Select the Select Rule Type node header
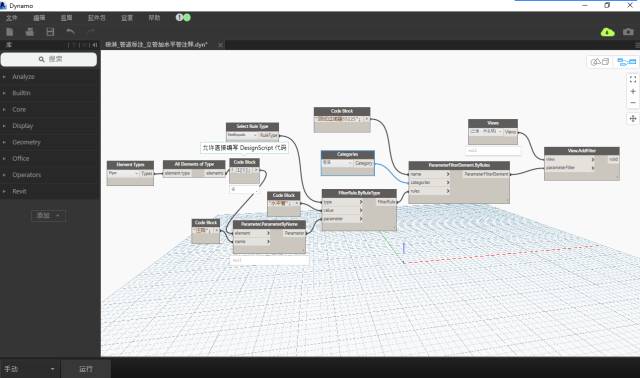The image size is (640, 378). pyautogui.click(x=252, y=127)
